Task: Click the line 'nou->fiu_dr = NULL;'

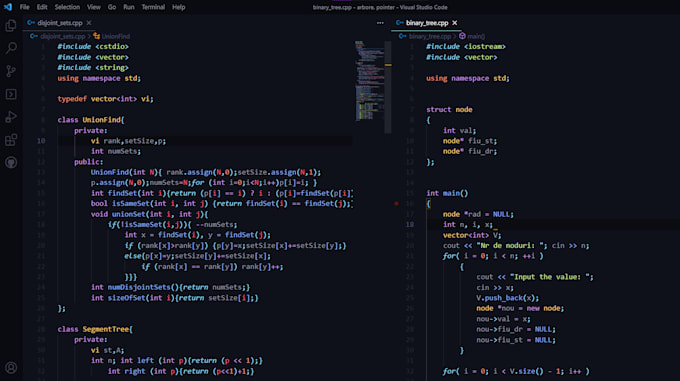Action: pos(516,329)
